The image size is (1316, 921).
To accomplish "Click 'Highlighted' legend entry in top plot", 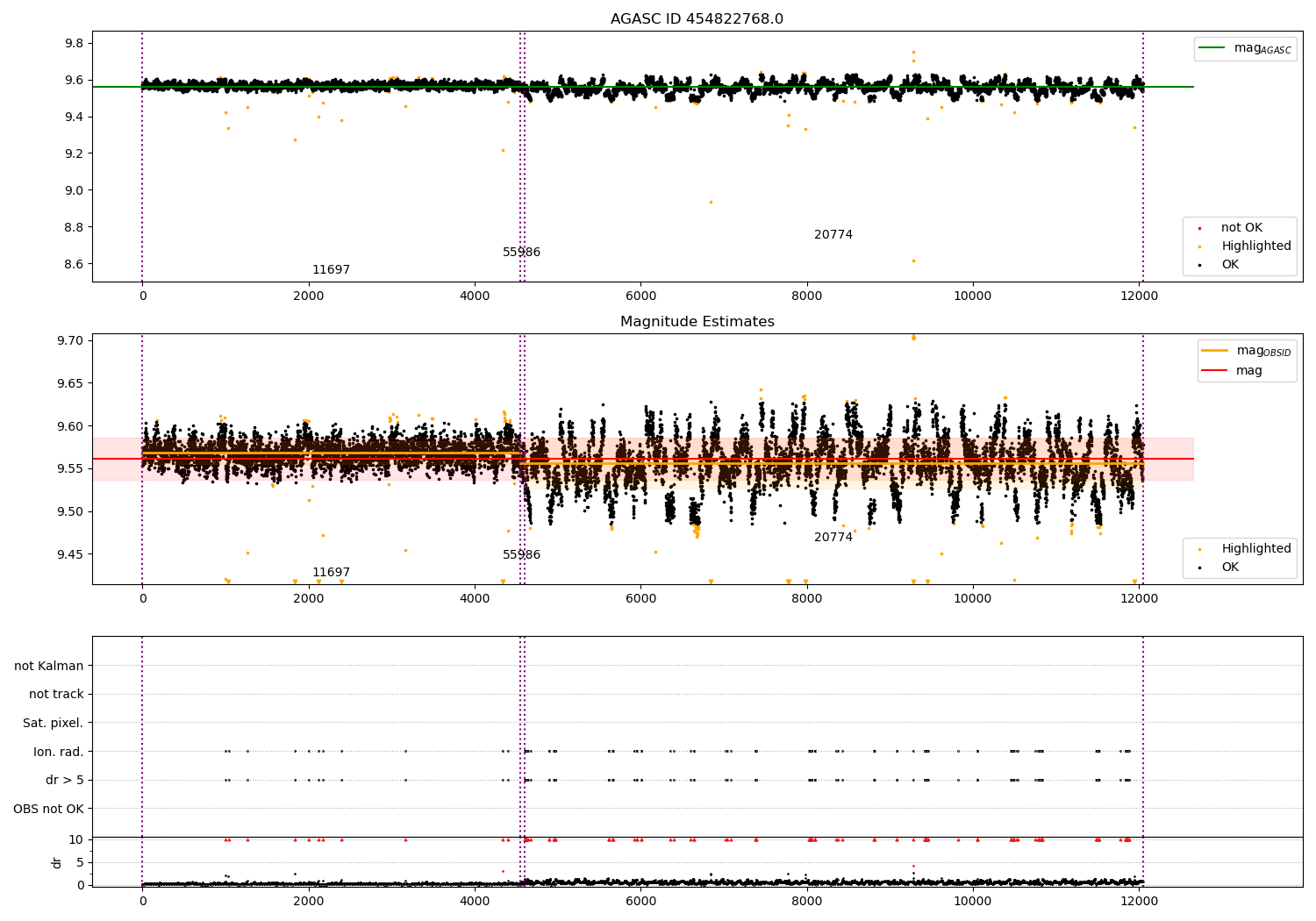I will point(1256,246).
